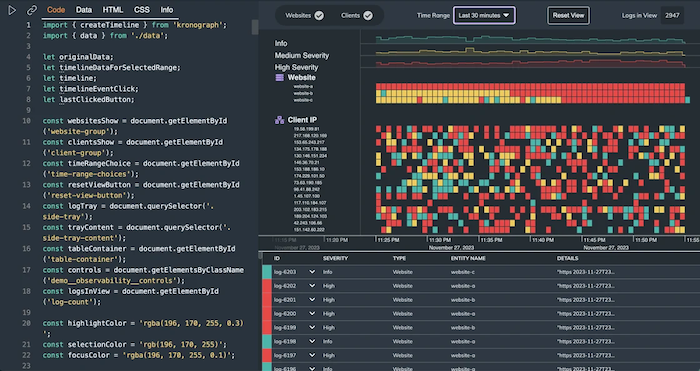Viewport: 700px width, 371px height.
Task: Open the Info tab
Action: point(167,10)
